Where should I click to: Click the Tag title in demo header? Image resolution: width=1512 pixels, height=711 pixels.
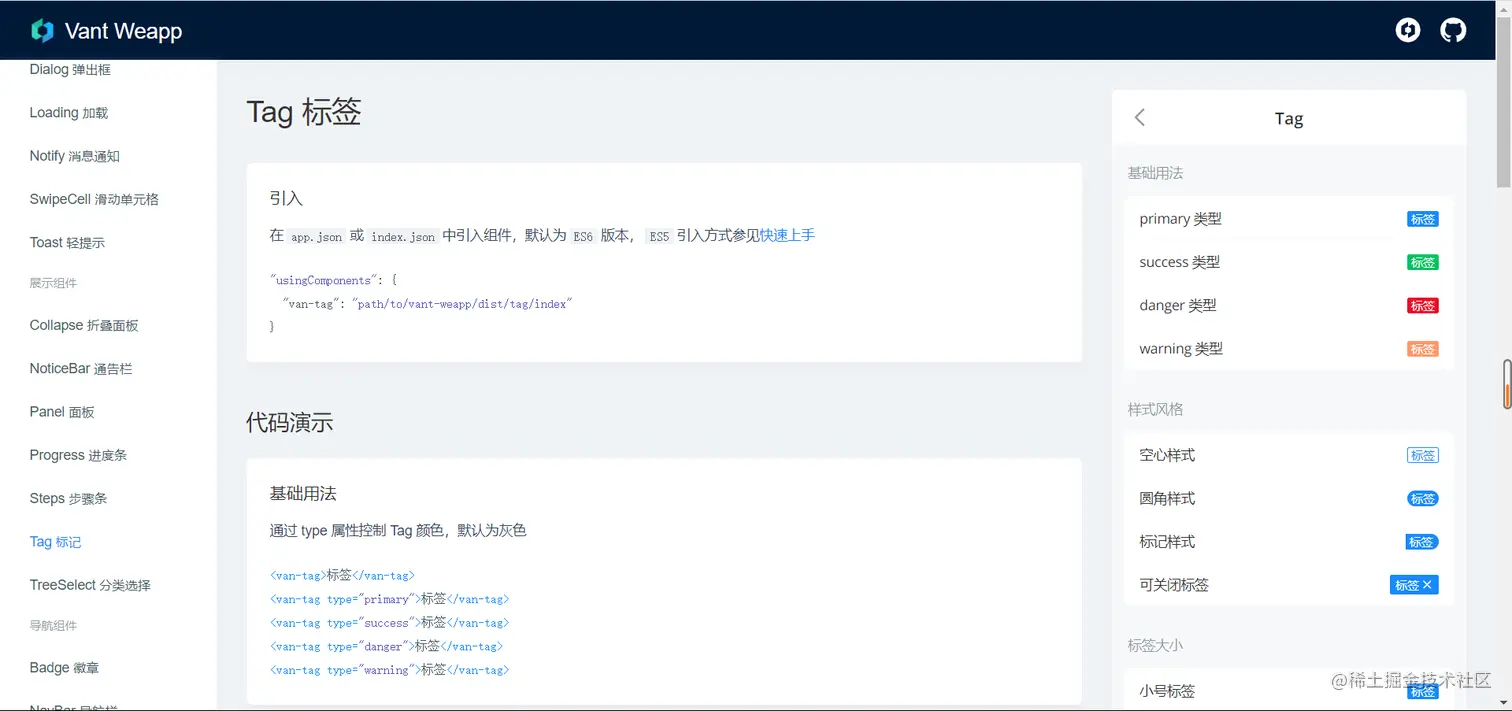[1289, 118]
